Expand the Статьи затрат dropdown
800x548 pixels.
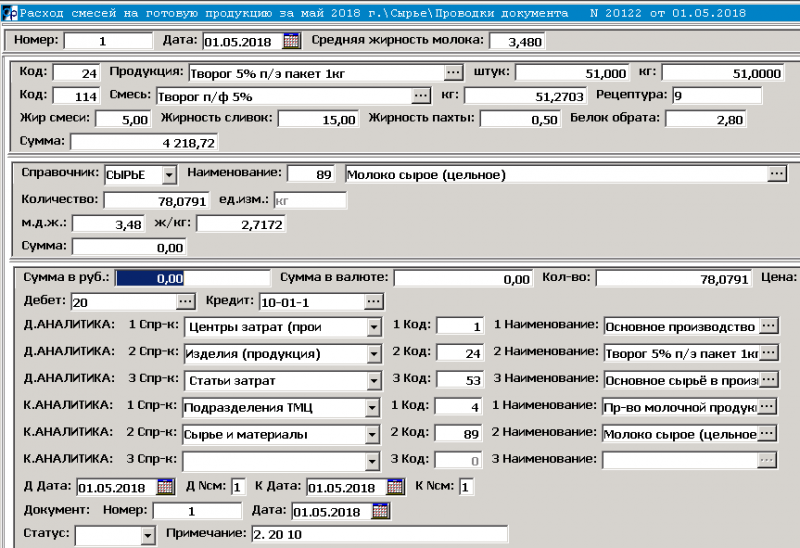click(374, 381)
